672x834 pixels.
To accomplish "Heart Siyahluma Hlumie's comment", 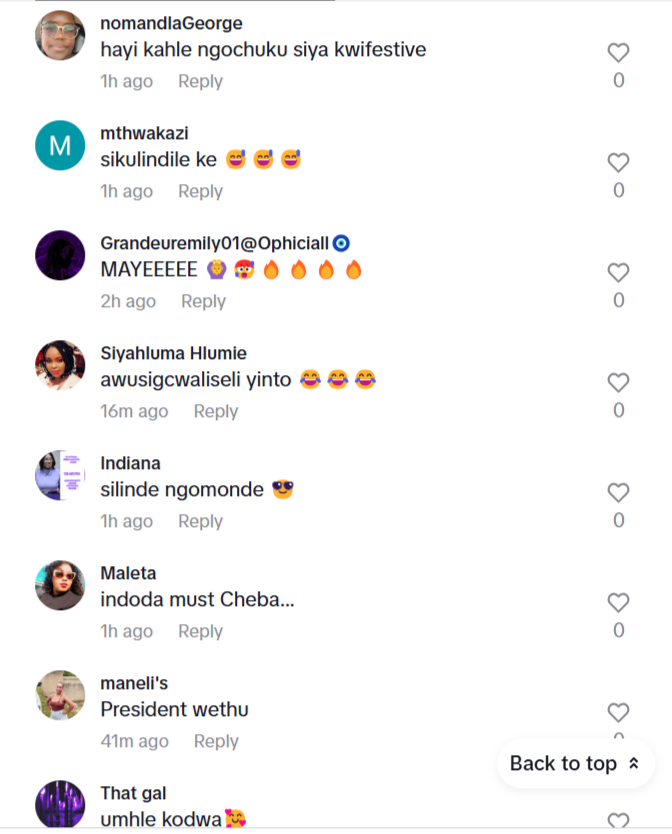I will 619,383.
